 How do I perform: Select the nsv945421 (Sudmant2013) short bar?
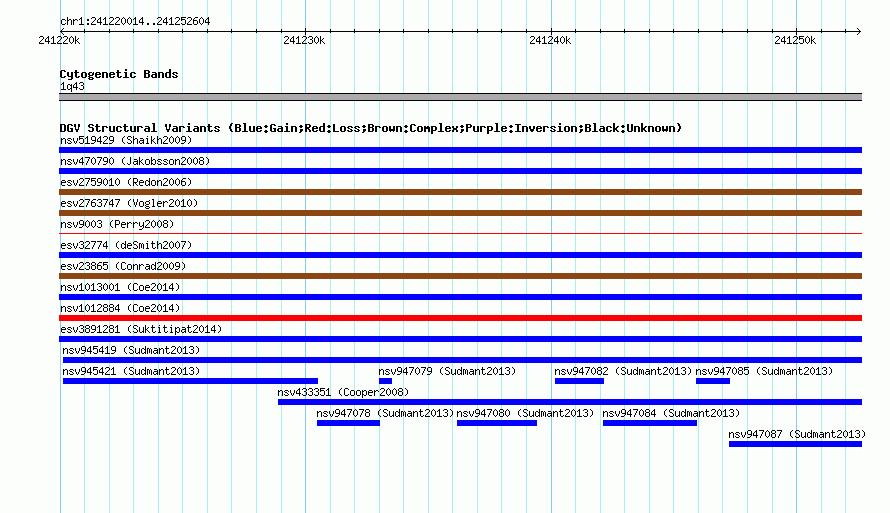(190, 381)
